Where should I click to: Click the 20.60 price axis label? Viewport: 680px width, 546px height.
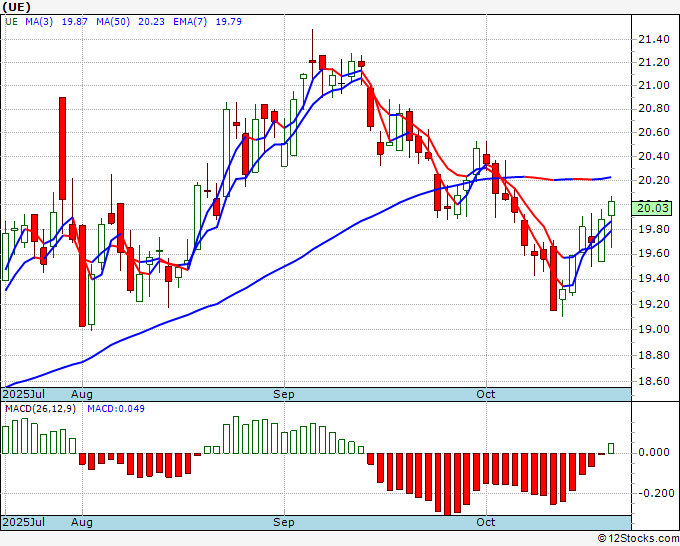pos(654,132)
